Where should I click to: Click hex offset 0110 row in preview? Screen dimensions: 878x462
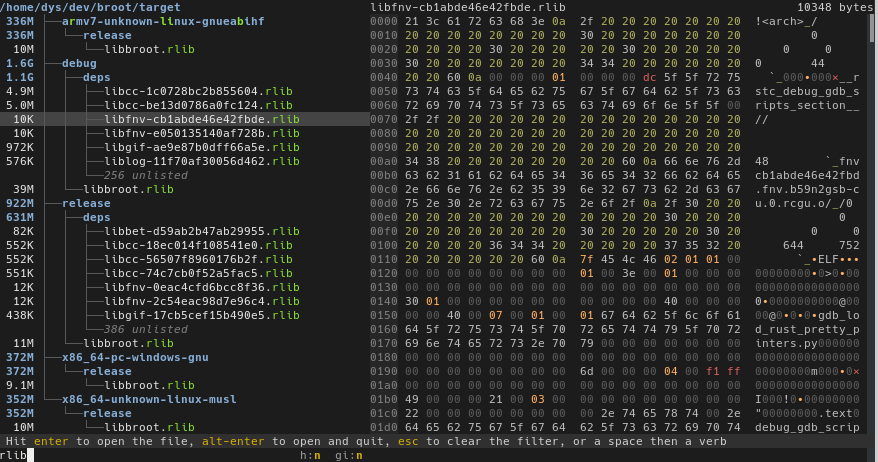coord(384,259)
